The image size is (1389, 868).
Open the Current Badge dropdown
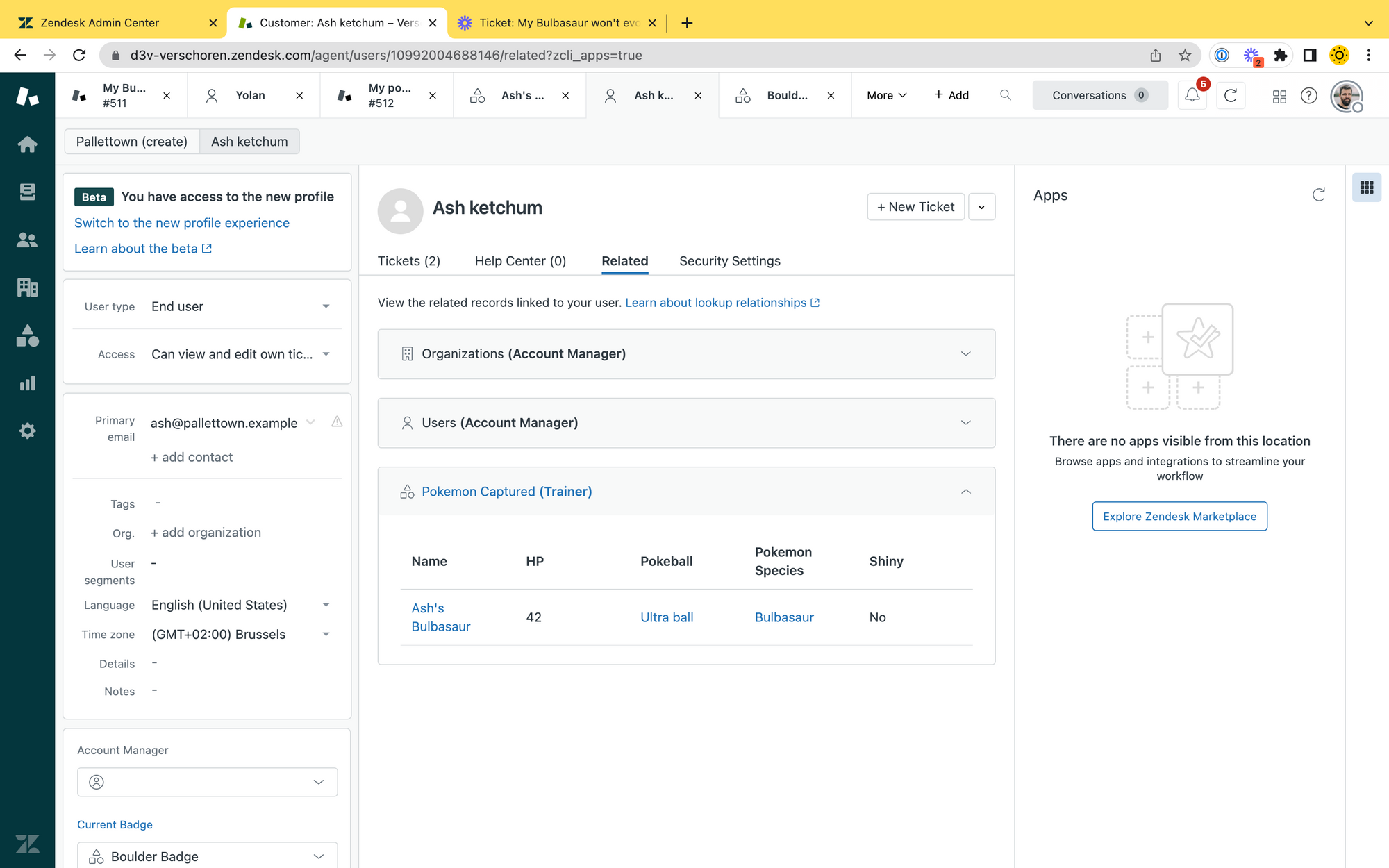[207, 856]
